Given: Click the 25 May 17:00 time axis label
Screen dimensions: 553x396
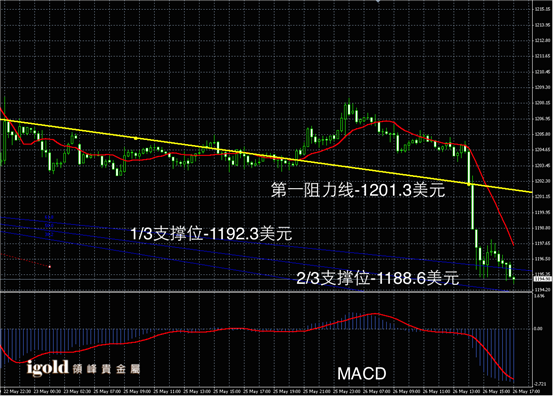Looking at the screenshot, I should pos(257,391).
